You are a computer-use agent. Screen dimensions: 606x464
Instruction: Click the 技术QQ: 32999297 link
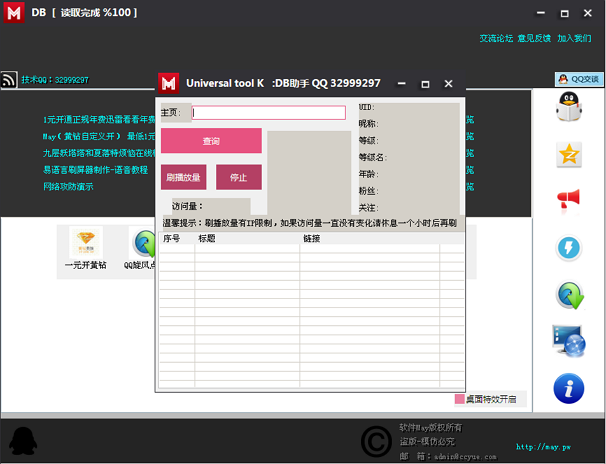55,80
